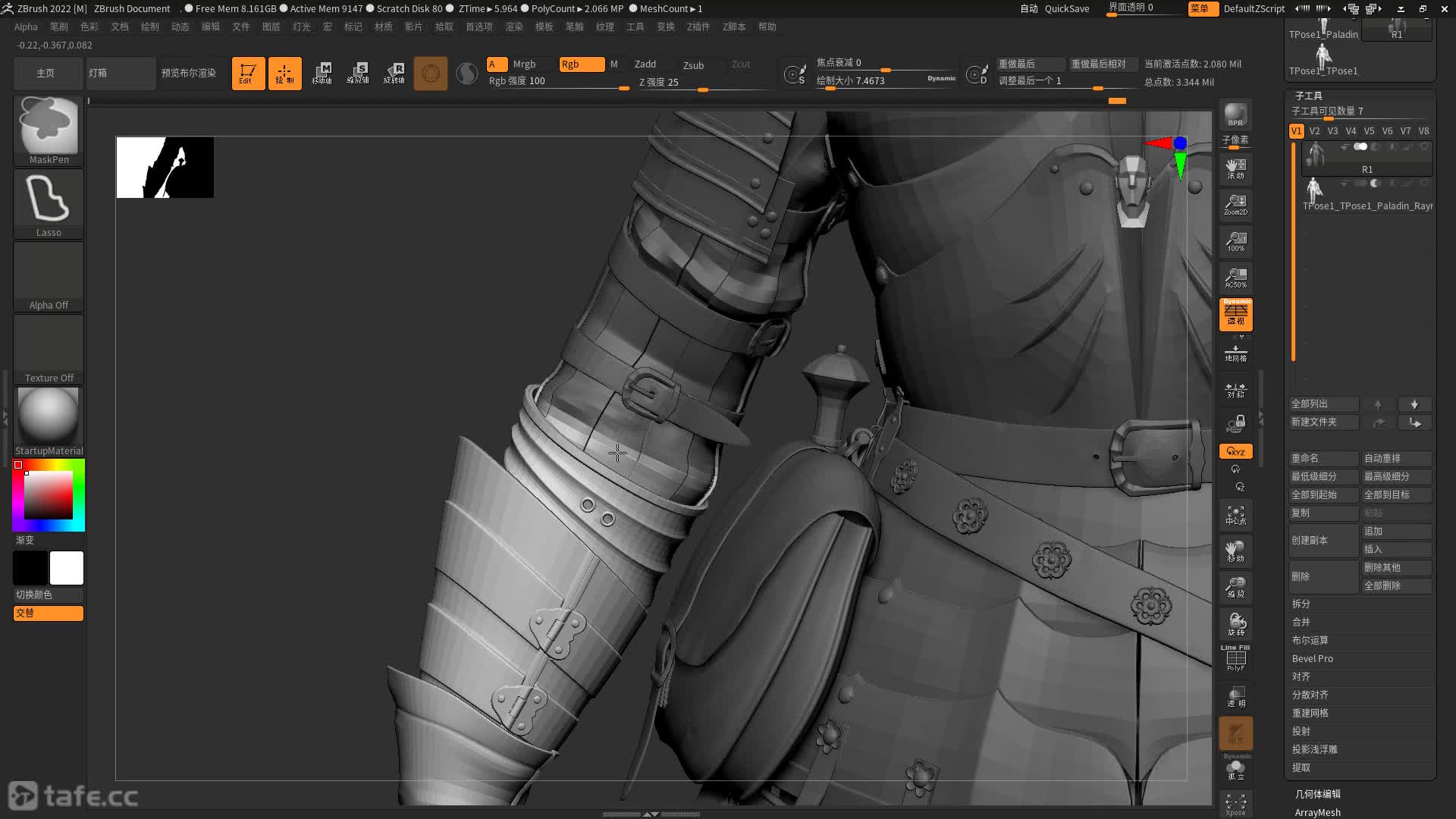This screenshot has height=819, width=1456.
Task: Select the white main color swatch
Action: pos(67,568)
